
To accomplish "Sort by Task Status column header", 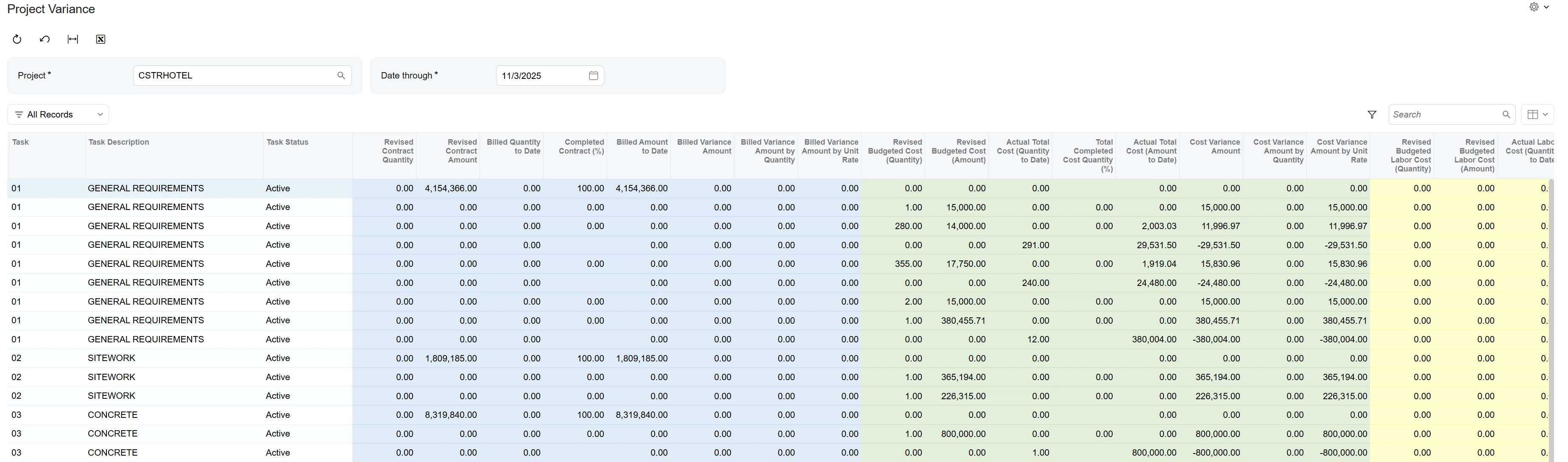I will (287, 143).
